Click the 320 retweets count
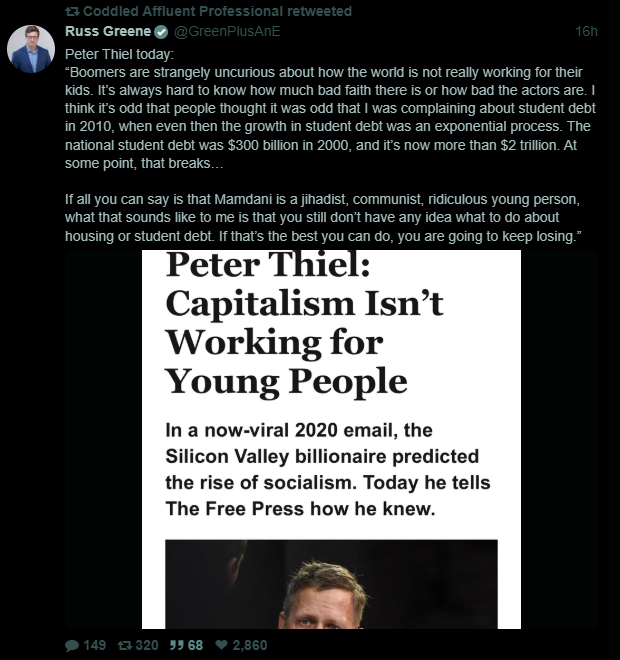Image resolution: width=620 pixels, height=660 pixels. point(146,645)
